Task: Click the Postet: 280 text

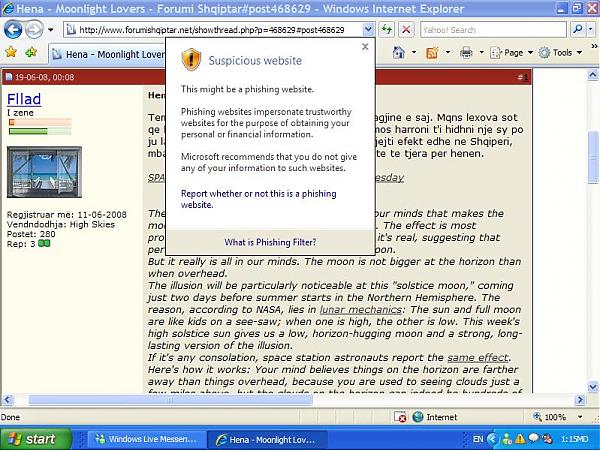Action: (31, 234)
